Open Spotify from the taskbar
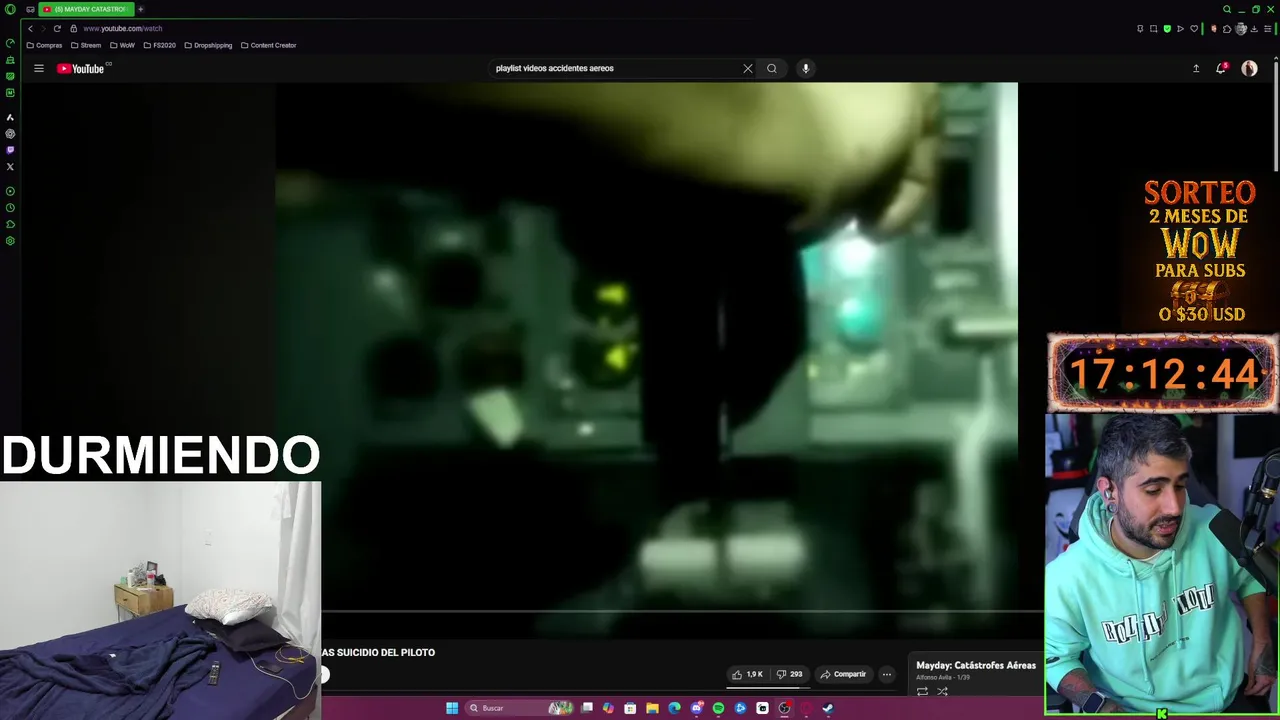 coord(718,708)
